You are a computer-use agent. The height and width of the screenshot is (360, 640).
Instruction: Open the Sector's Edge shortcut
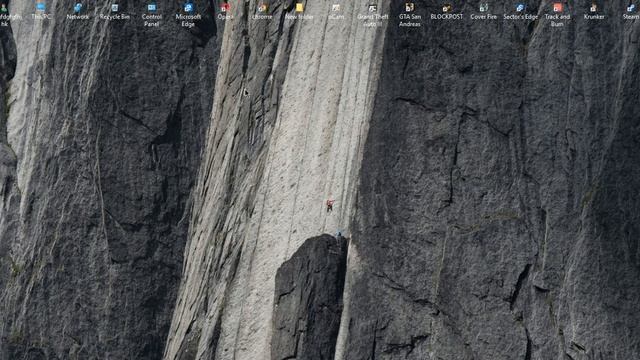[x=520, y=11]
